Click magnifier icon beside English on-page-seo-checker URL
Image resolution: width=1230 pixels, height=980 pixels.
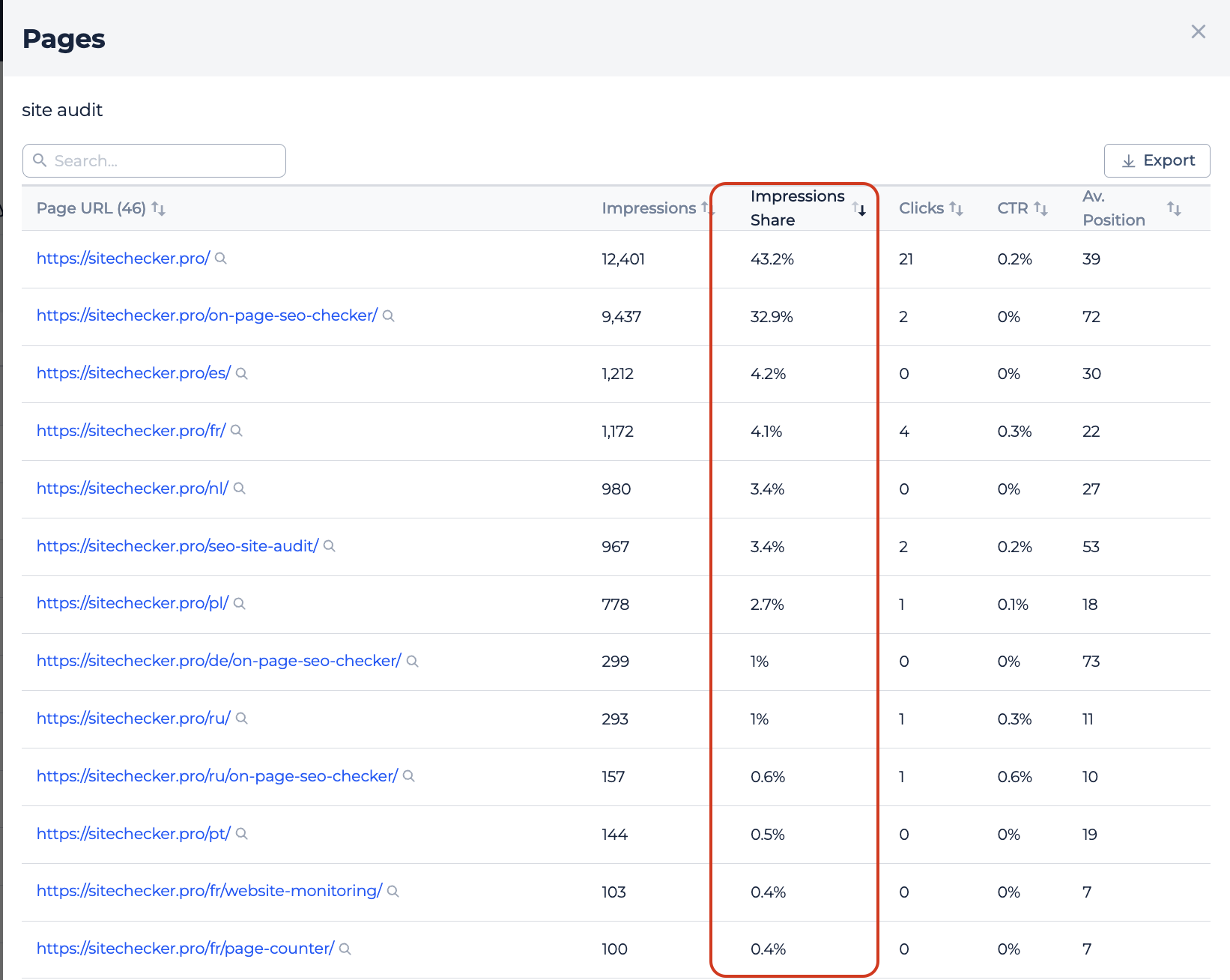(x=389, y=316)
